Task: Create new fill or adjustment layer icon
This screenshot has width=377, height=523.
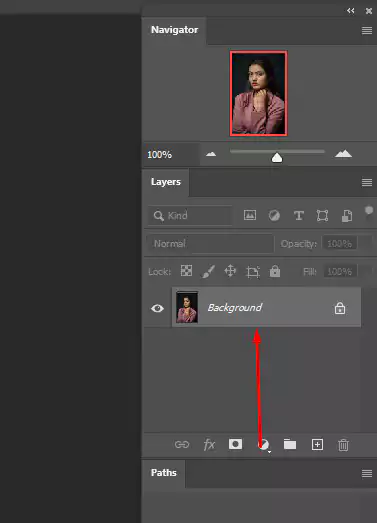Action: [264, 445]
